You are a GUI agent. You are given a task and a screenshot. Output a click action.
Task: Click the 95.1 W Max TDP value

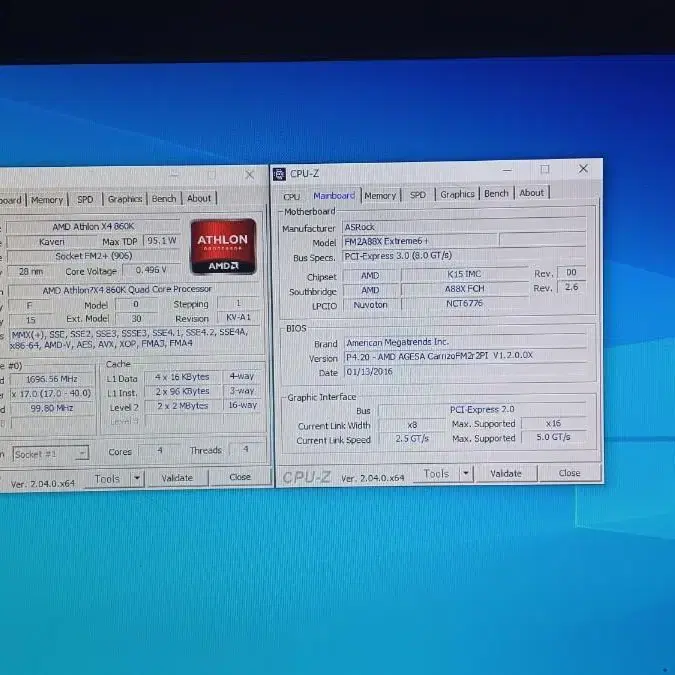point(161,240)
